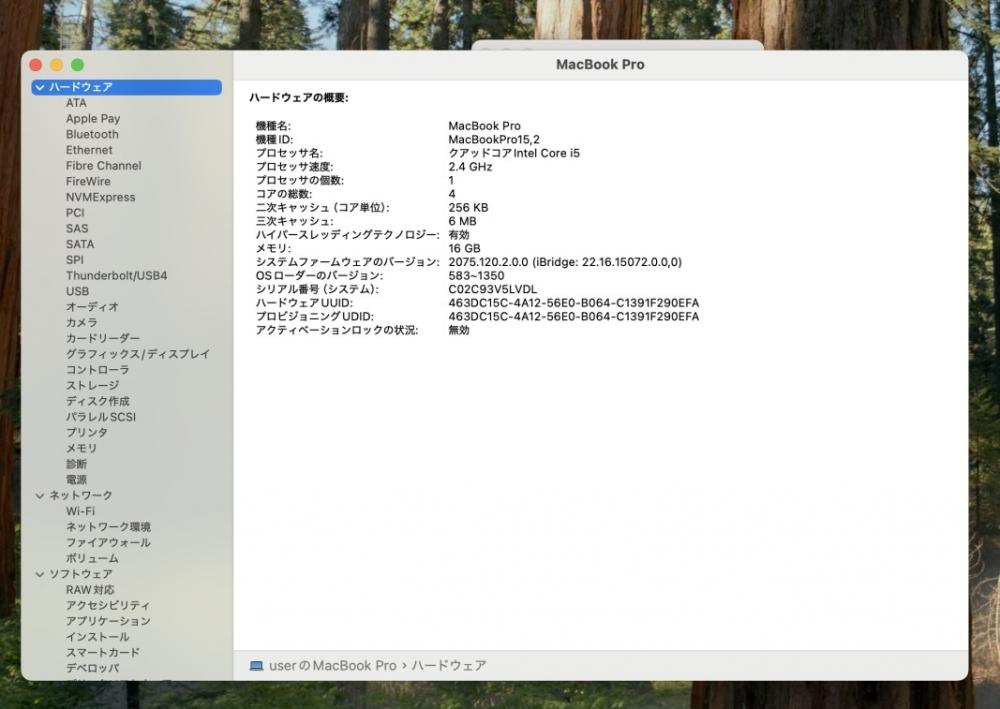The width and height of the screenshot is (1000, 709).
Task: Open RAW対応 in the sidebar
Action: [90, 590]
